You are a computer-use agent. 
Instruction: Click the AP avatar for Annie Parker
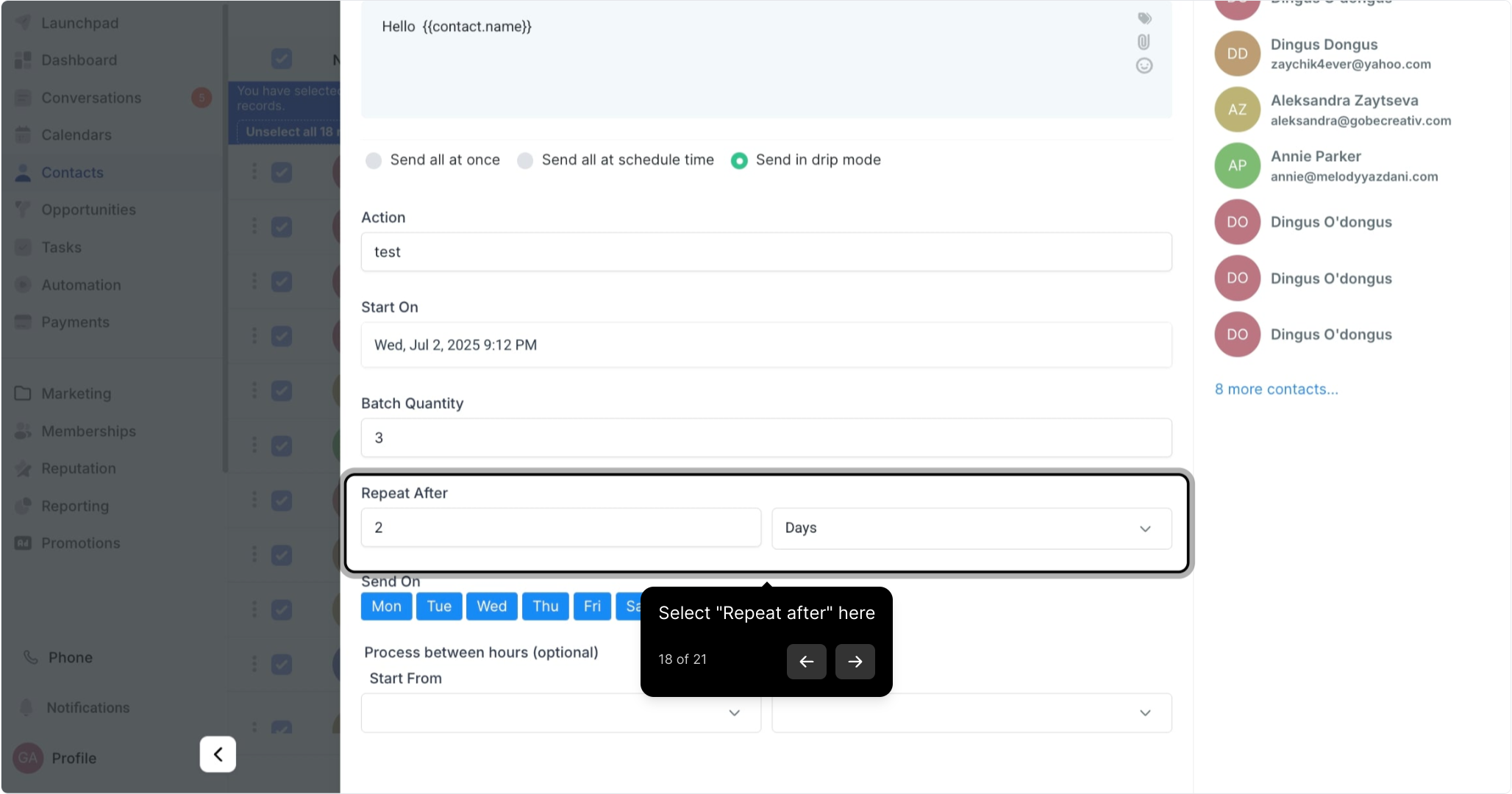(x=1237, y=165)
